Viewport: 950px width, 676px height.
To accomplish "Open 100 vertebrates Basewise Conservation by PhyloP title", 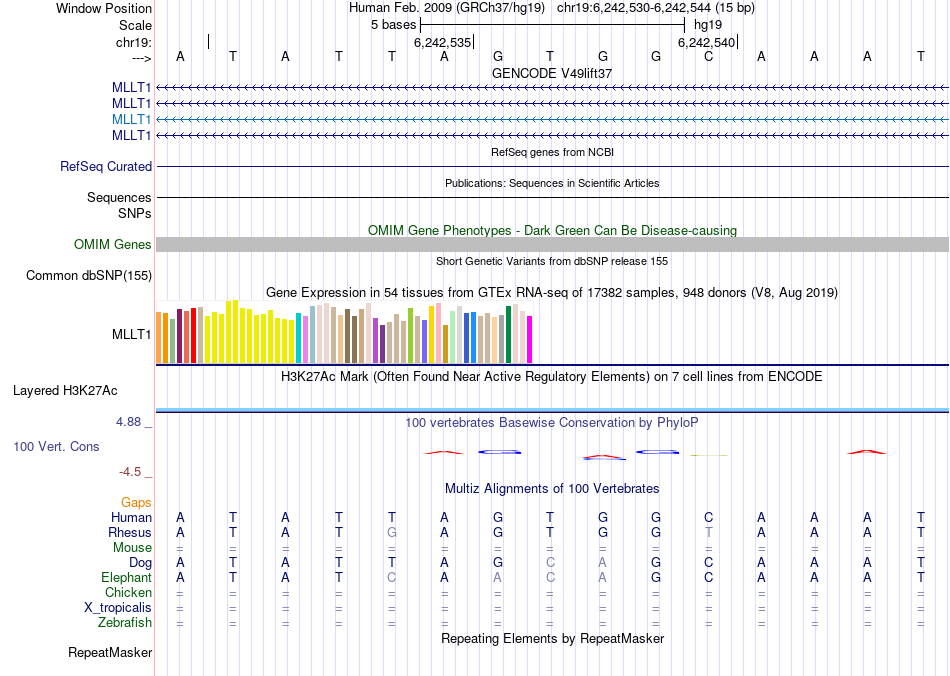I will coord(552,423).
